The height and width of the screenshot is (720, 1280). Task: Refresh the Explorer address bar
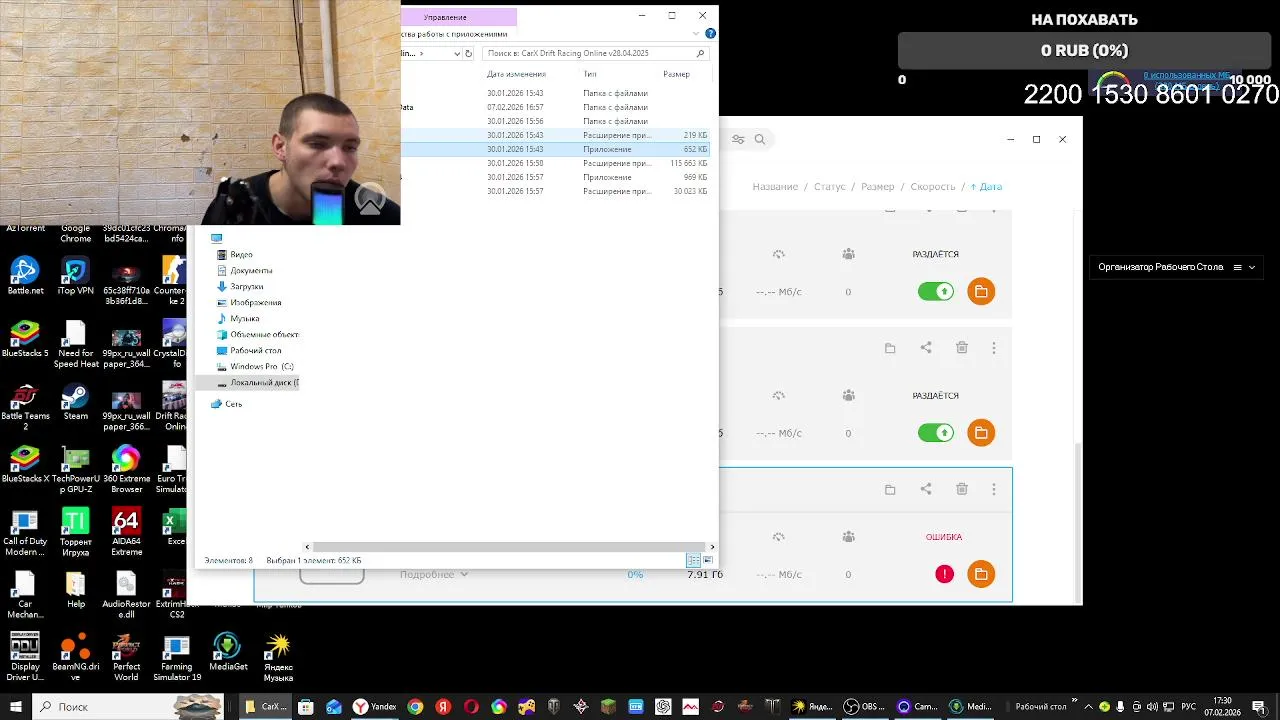[469, 53]
